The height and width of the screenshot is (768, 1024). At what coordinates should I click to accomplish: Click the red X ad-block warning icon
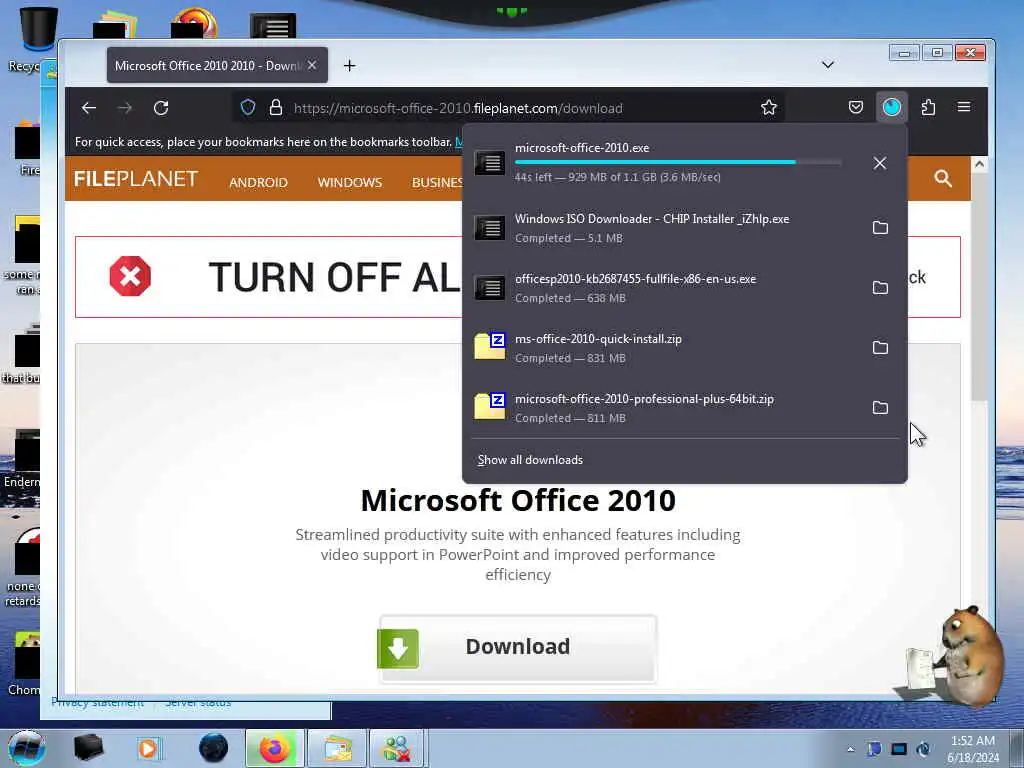tap(130, 276)
